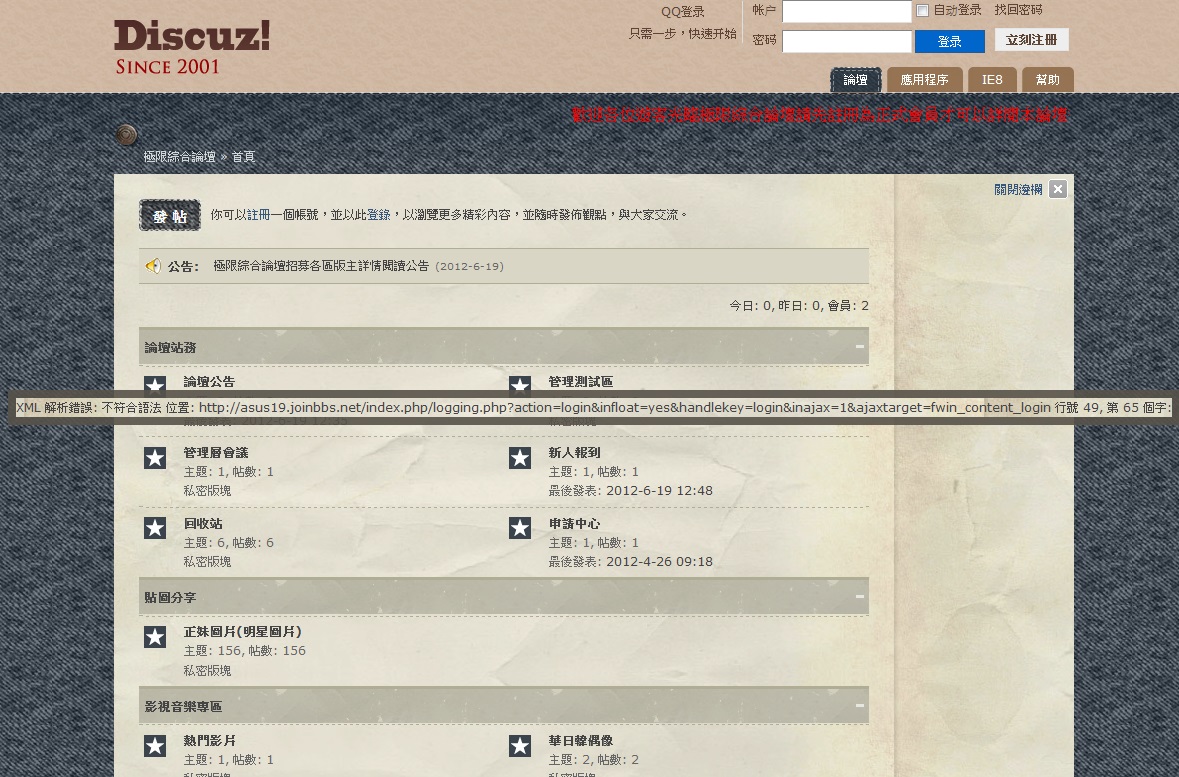Click the 註冊 link in the welcome message
The image size is (1179, 777).
click(x=258, y=214)
